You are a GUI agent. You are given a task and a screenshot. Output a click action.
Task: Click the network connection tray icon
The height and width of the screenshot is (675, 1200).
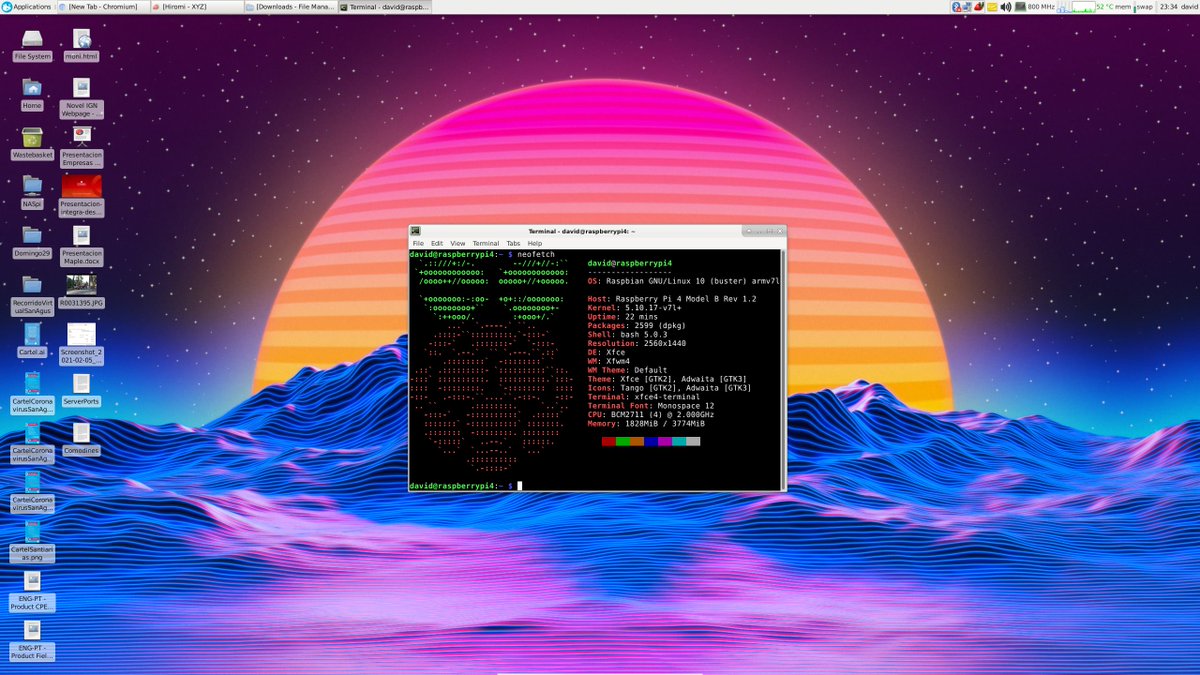(x=967, y=6)
